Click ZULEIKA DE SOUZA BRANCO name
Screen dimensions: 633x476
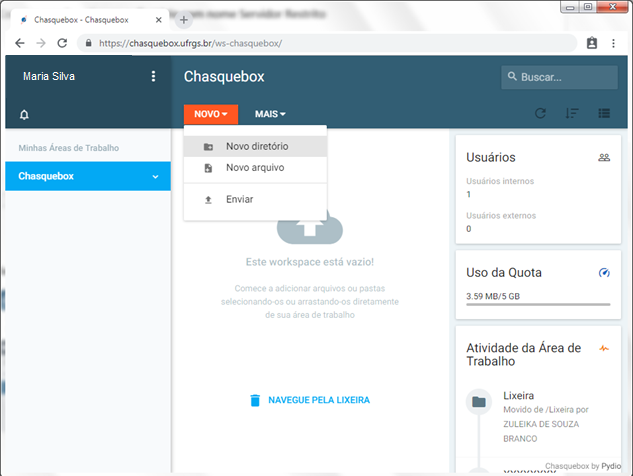[x=541, y=431]
